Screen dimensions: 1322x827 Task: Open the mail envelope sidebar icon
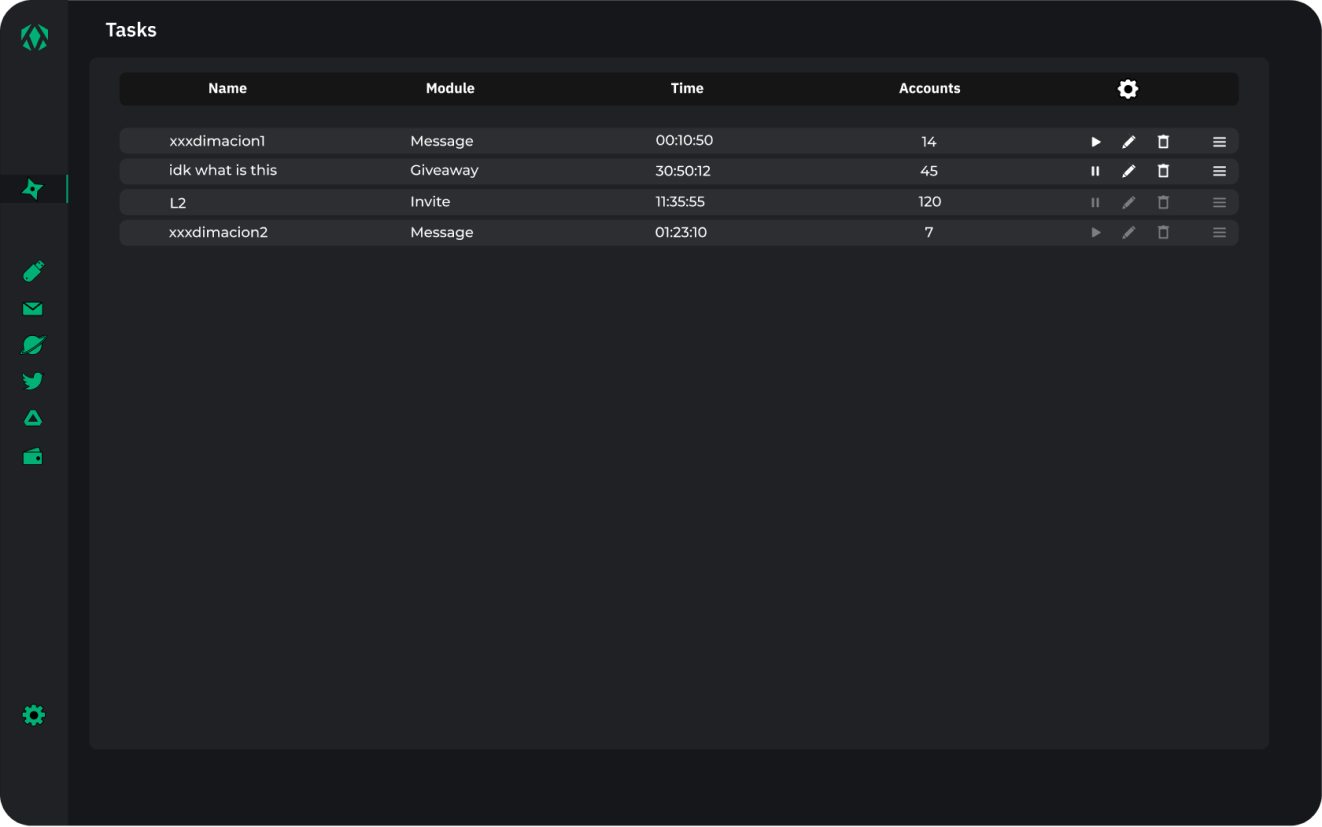(x=33, y=309)
